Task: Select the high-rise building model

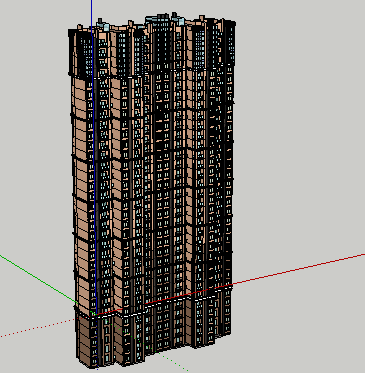Action: tap(152, 190)
